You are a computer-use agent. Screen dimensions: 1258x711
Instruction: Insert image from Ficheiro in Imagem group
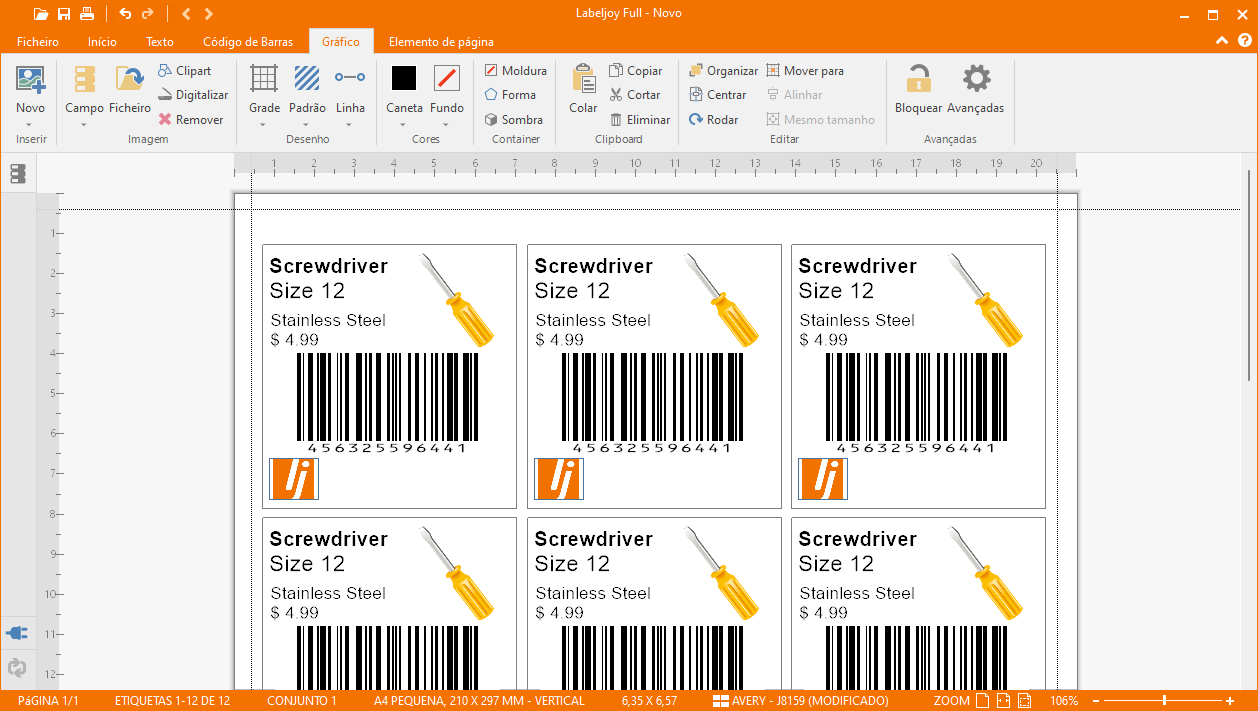tap(130, 91)
